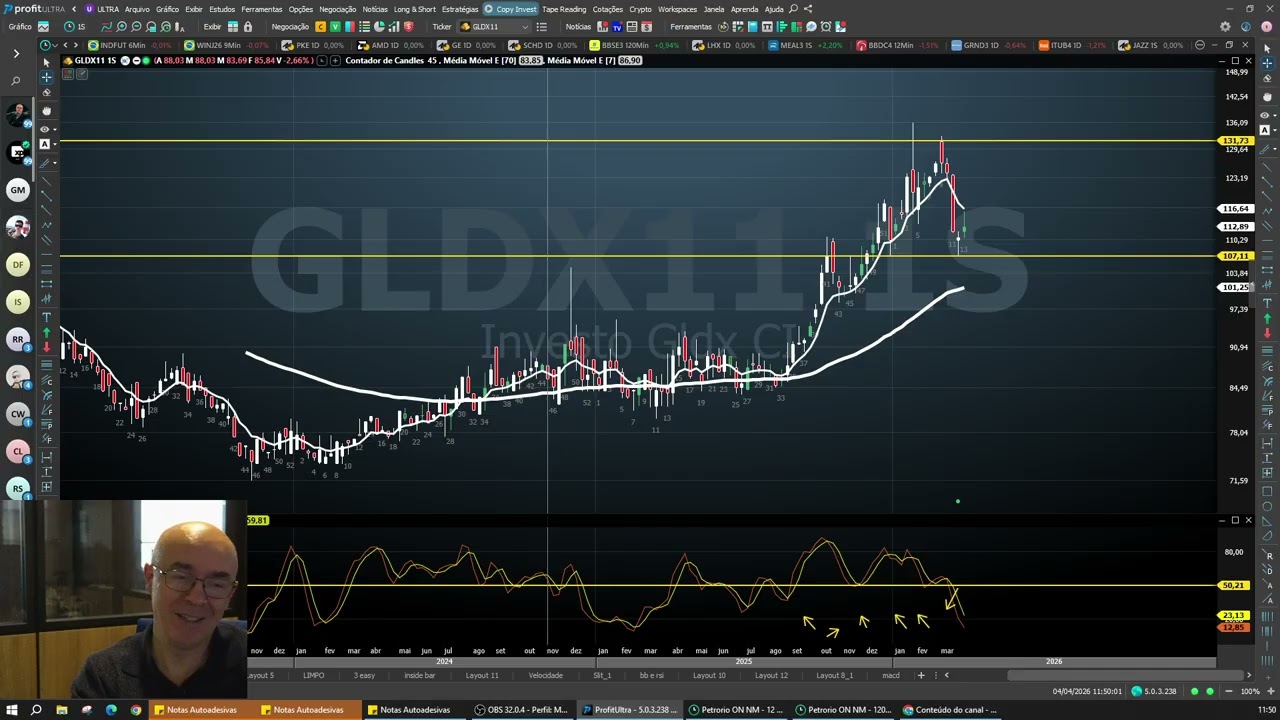Click the line chart indicator icon in toolbar
This screenshot has height=720, width=1280.
pyautogui.click(x=107, y=26)
